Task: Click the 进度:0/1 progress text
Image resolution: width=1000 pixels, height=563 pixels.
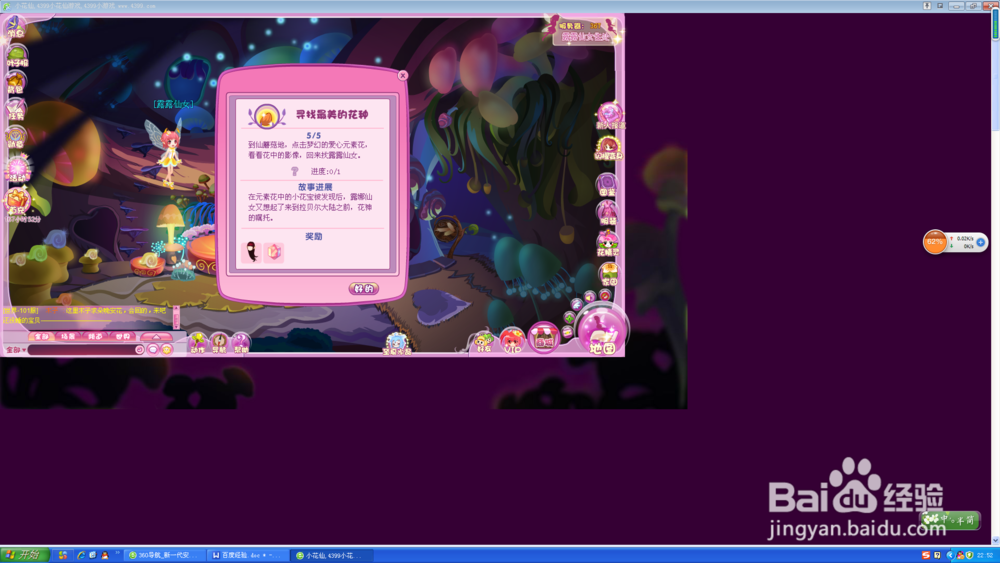Action: pyautogui.click(x=325, y=172)
